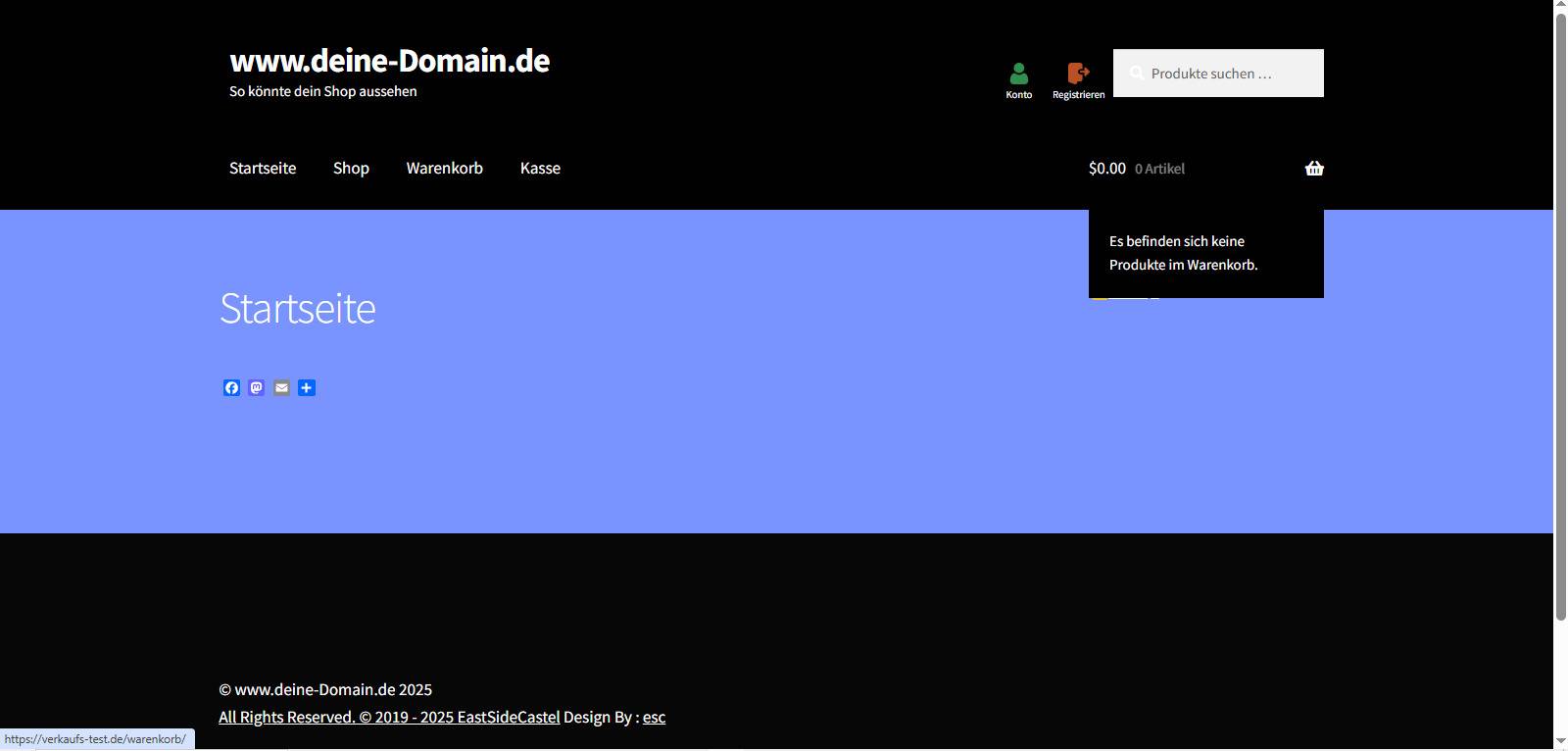
Task: Click the scrollbar down arrow
Action: (x=1560, y=741)
